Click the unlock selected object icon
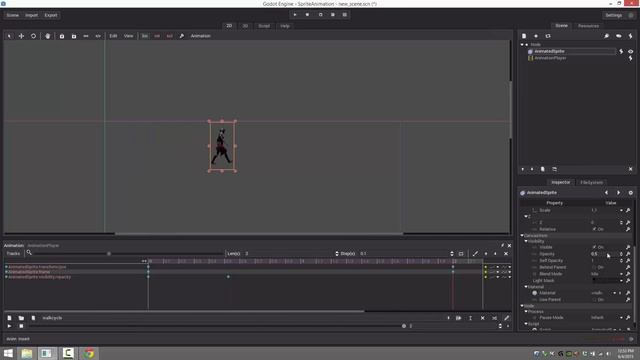The height and width of the screenshot is (360, 640). (74, 36)
